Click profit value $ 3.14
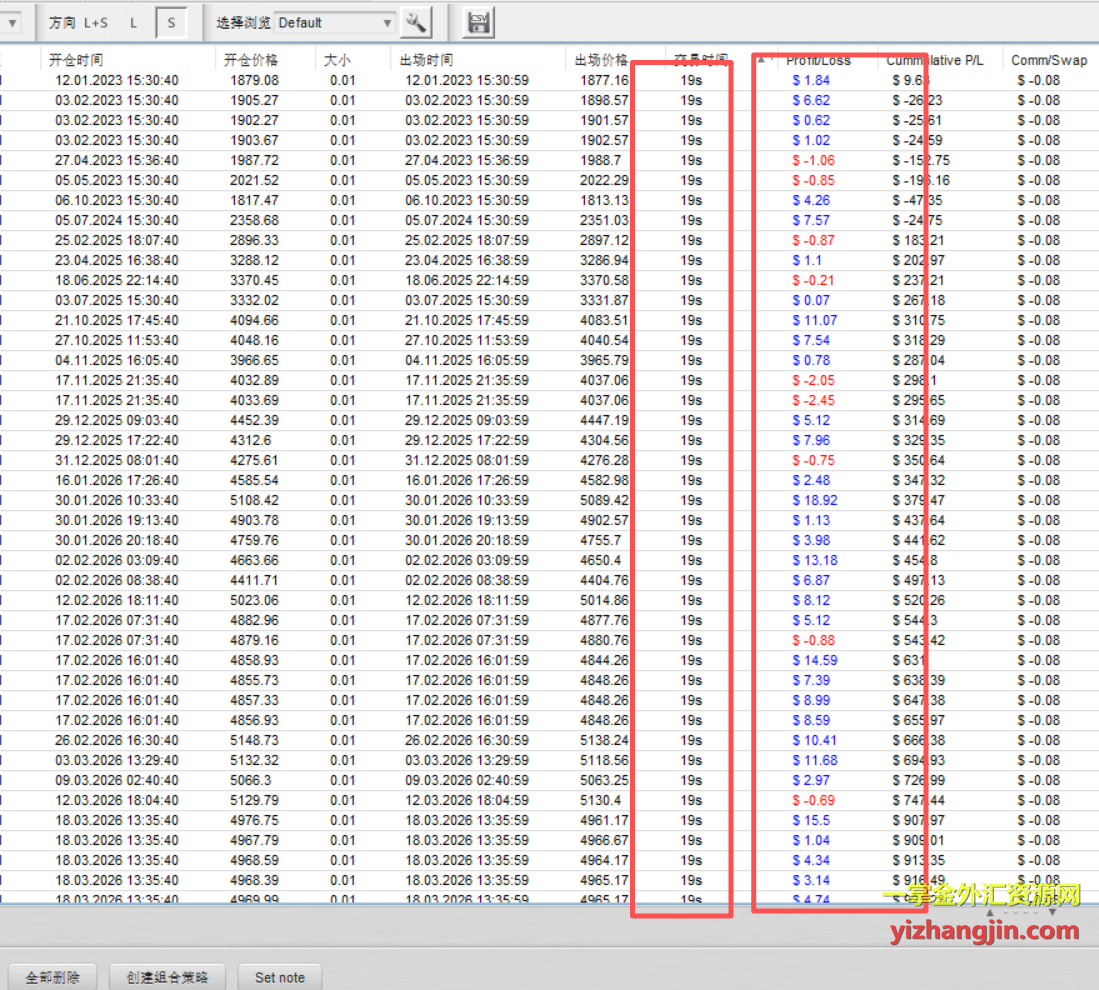Viewport: 1099px width, 990px height. pos(811,880)
